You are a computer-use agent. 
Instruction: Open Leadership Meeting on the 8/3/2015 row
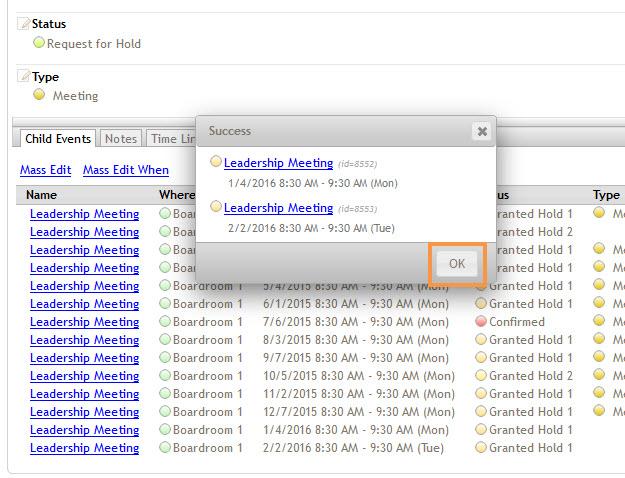(x=85, y=340)
